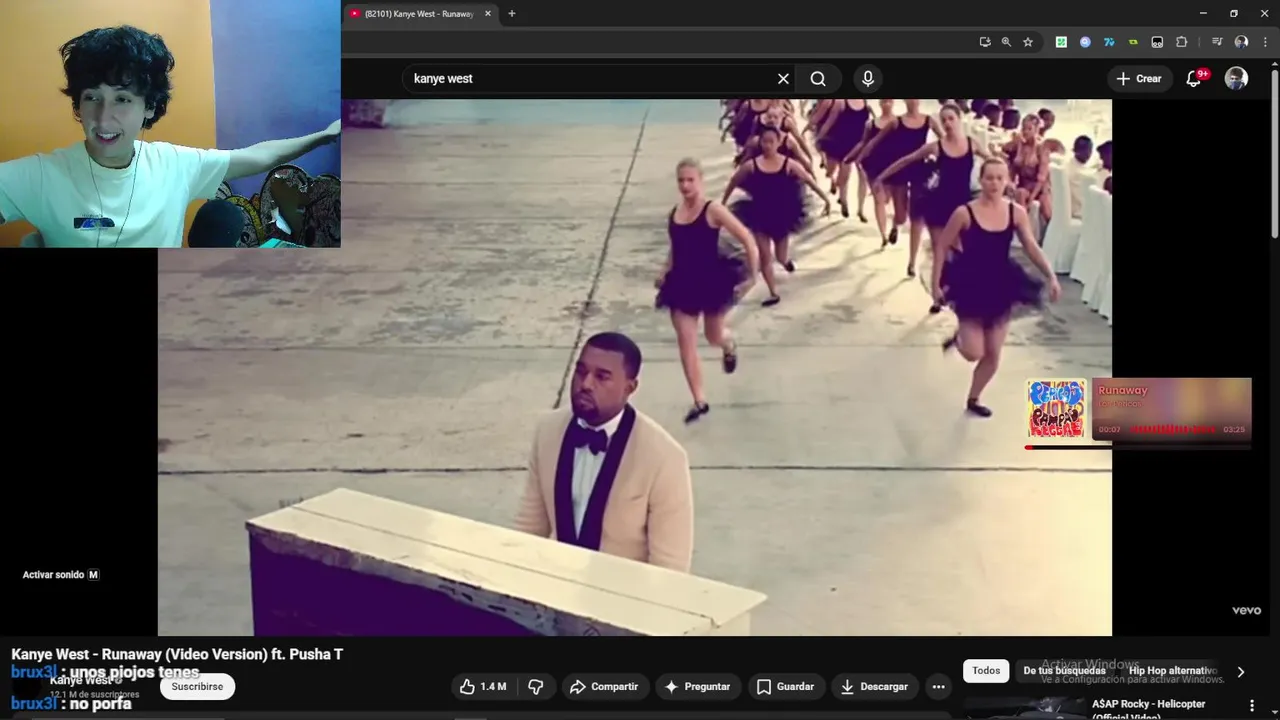Image resolution: width=1280 pixels, height=720 pixels.
Task: Click the Runaway video player
Action: click(x=634, y=367)
